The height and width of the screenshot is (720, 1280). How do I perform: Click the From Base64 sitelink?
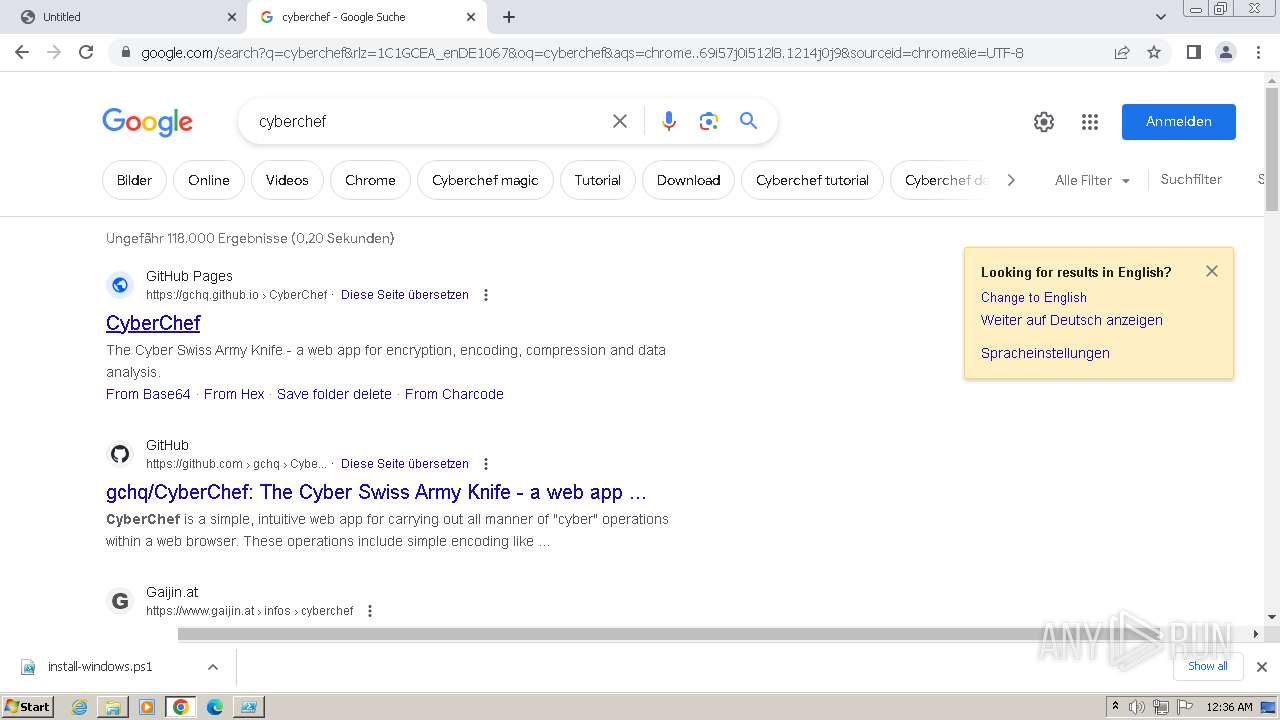[148, 394]
